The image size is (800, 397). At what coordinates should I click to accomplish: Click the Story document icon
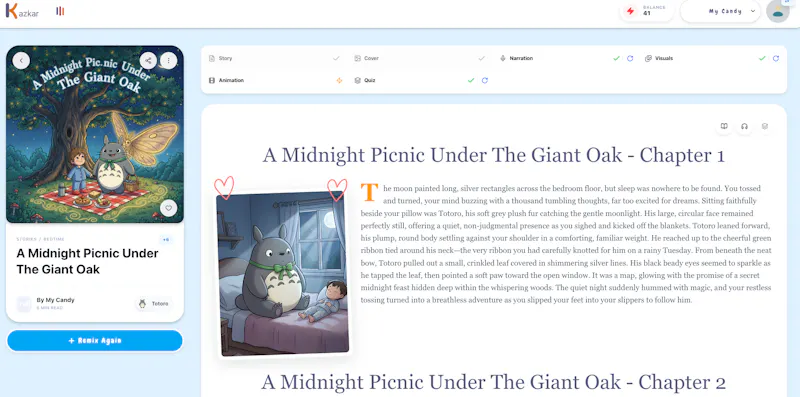(212, 58)
